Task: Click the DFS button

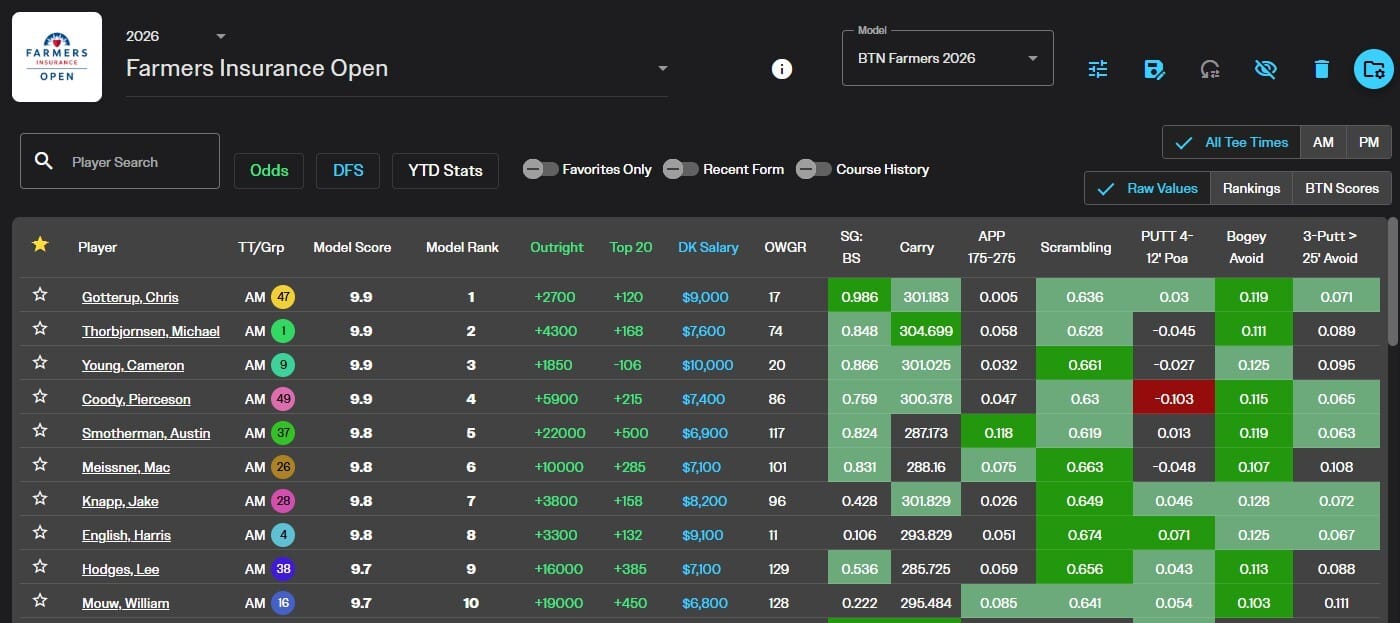Action: pyautogui.click(x=348, y=170)
